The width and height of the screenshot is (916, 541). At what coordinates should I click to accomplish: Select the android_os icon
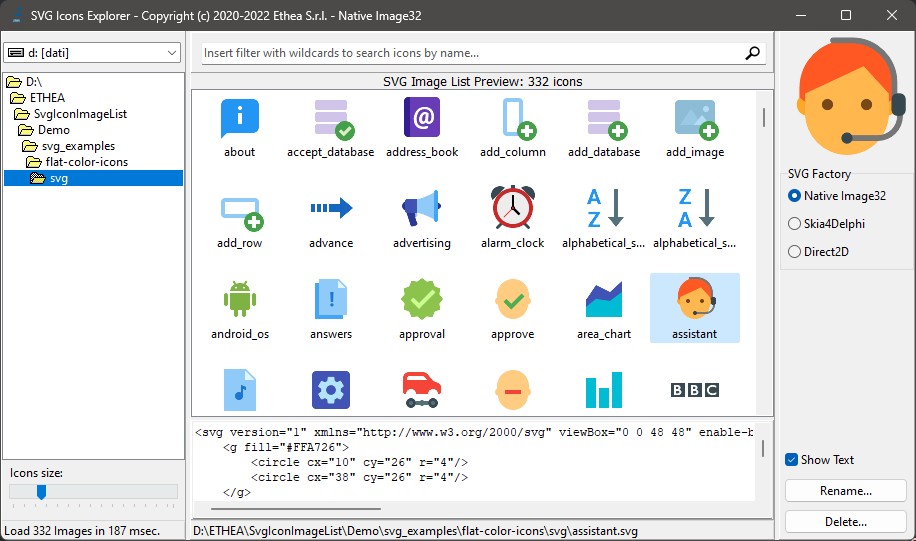240,299
